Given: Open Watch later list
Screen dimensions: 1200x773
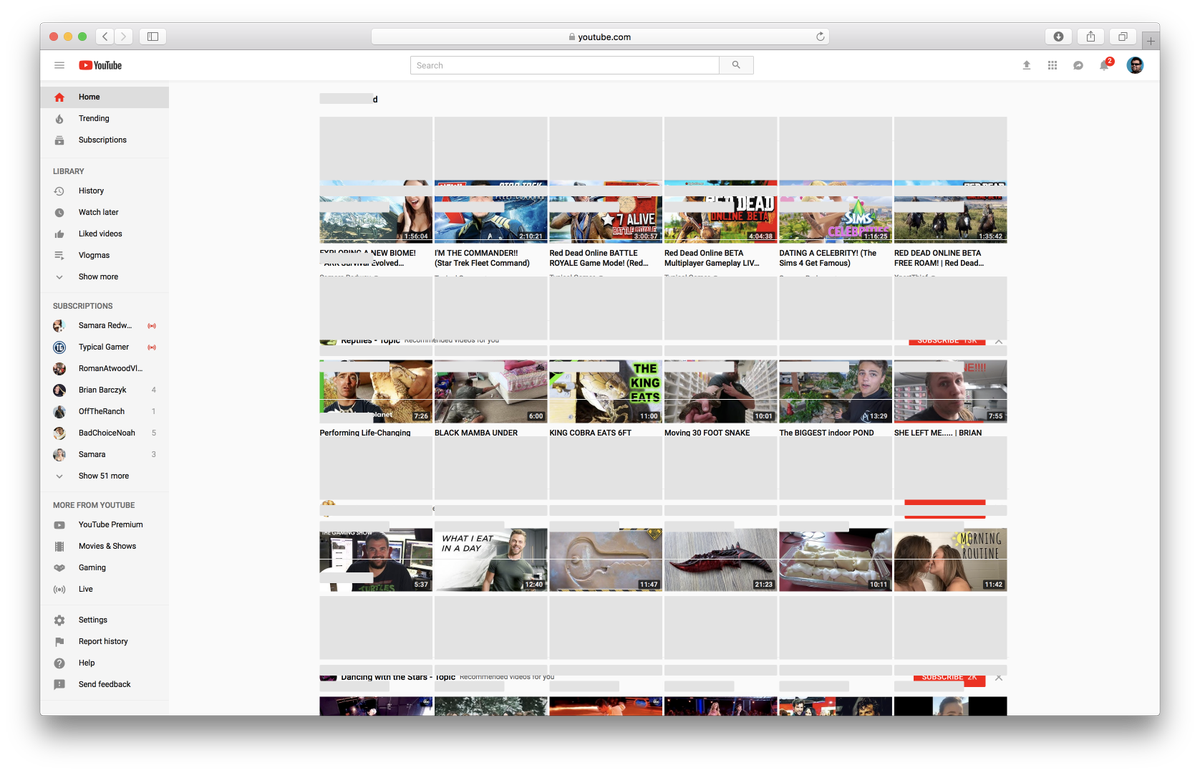Looking at the screenshot, I should click(x=104, y=212).
